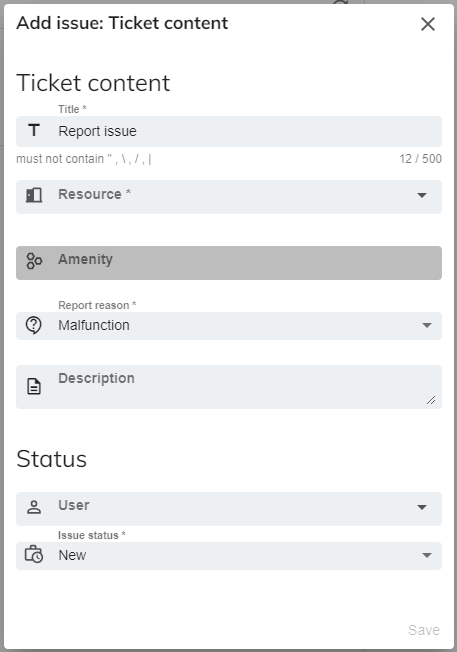This screenshot has height=652, width=457.
Task: Click the Title text T icon
Action: click(34, 131)
